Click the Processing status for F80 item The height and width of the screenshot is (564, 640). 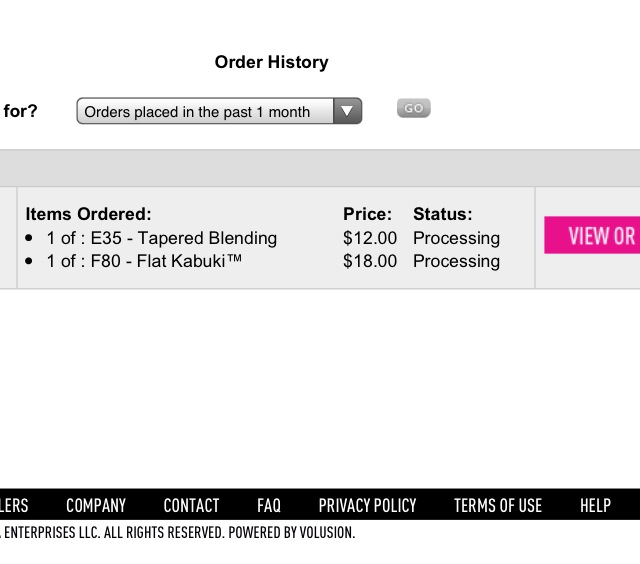[x=456, y=261]
